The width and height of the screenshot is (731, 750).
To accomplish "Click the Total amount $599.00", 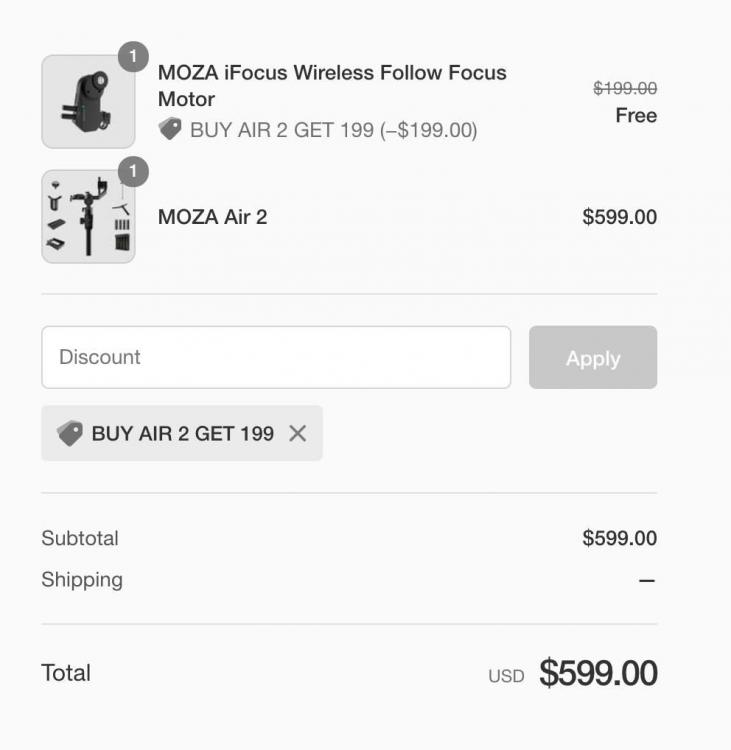I will [598, 673].
